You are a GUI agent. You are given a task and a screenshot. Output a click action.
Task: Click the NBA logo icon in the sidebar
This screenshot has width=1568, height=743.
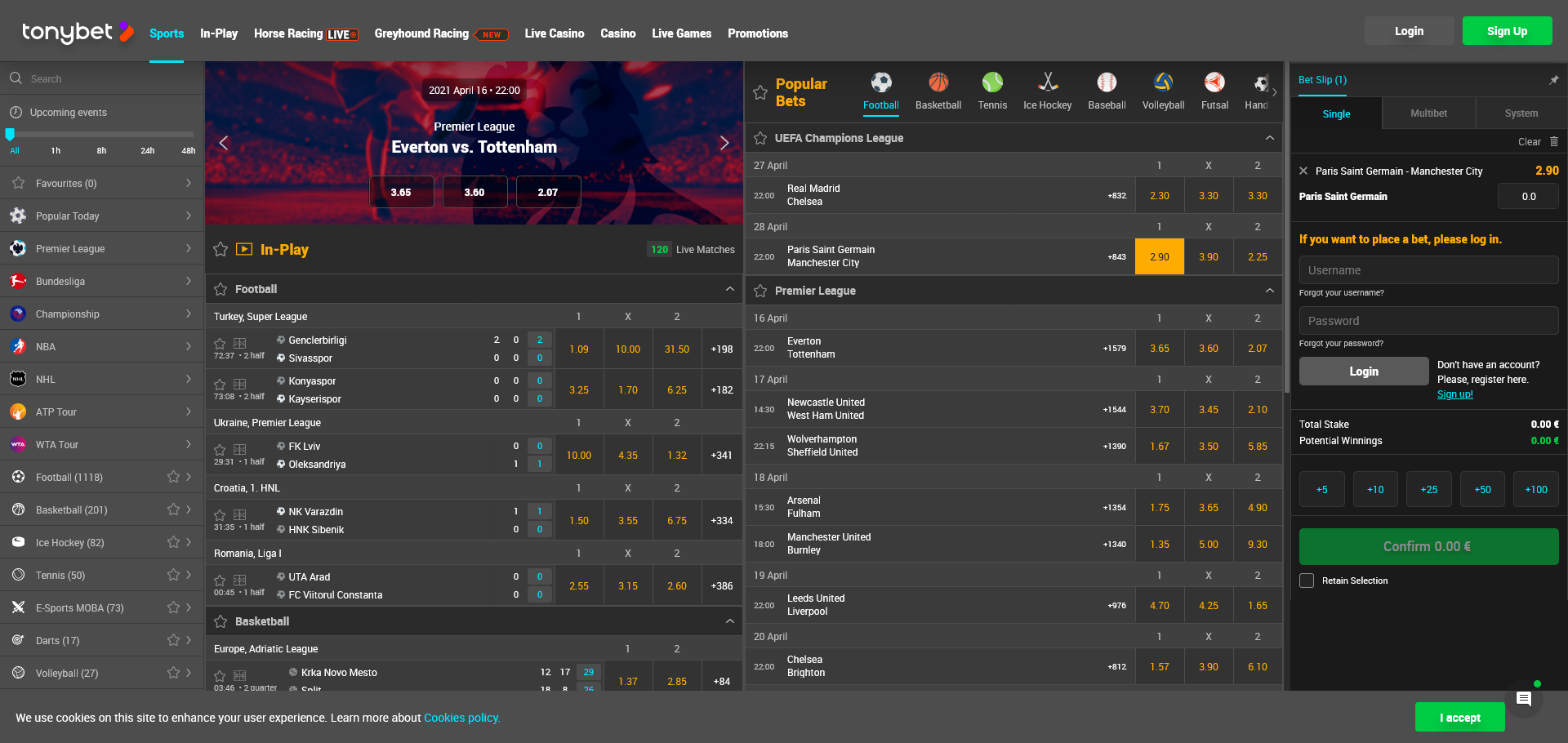pyautogui.click(x=18, y=346)
